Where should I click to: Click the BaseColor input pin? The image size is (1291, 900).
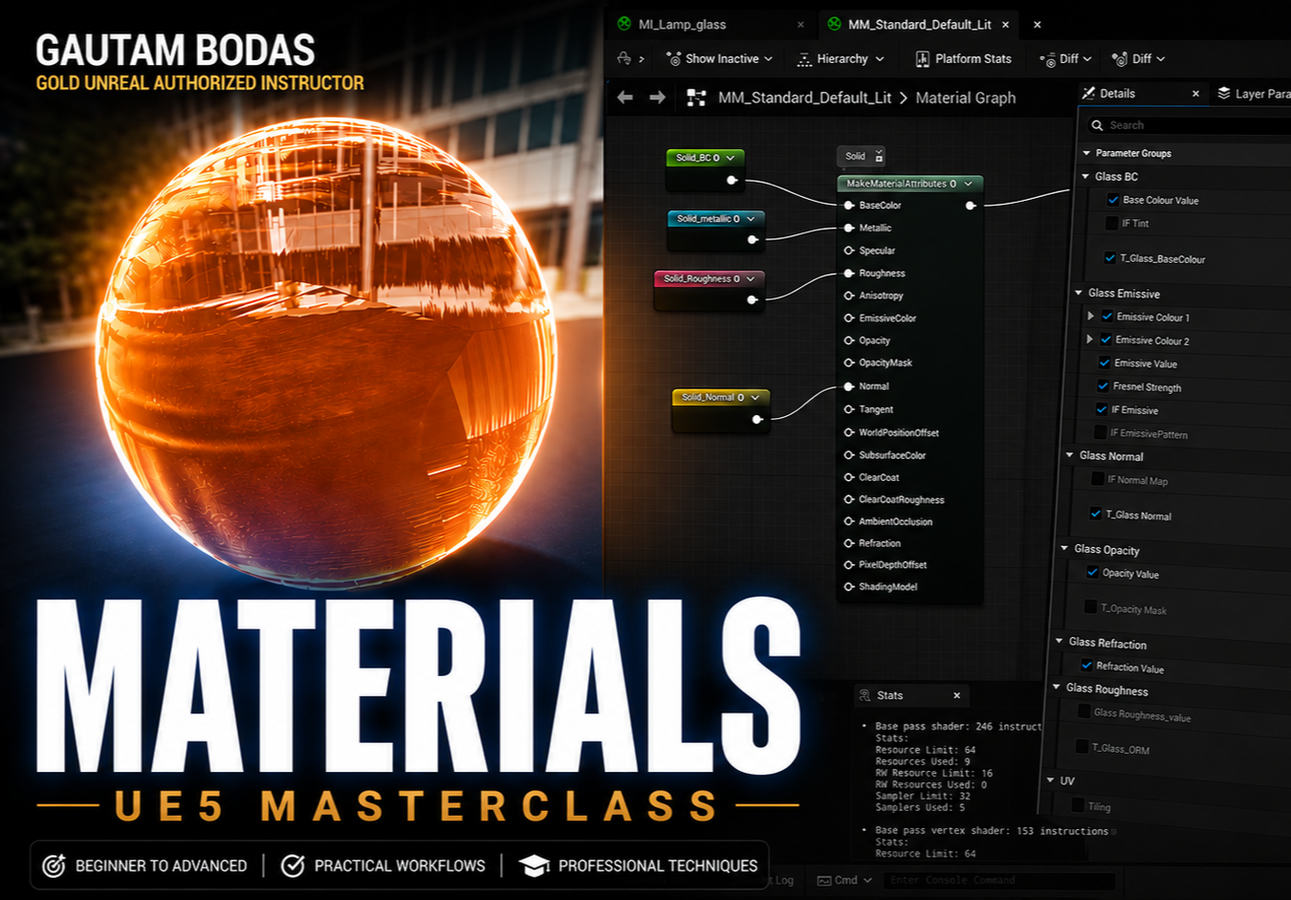point(849,205)
